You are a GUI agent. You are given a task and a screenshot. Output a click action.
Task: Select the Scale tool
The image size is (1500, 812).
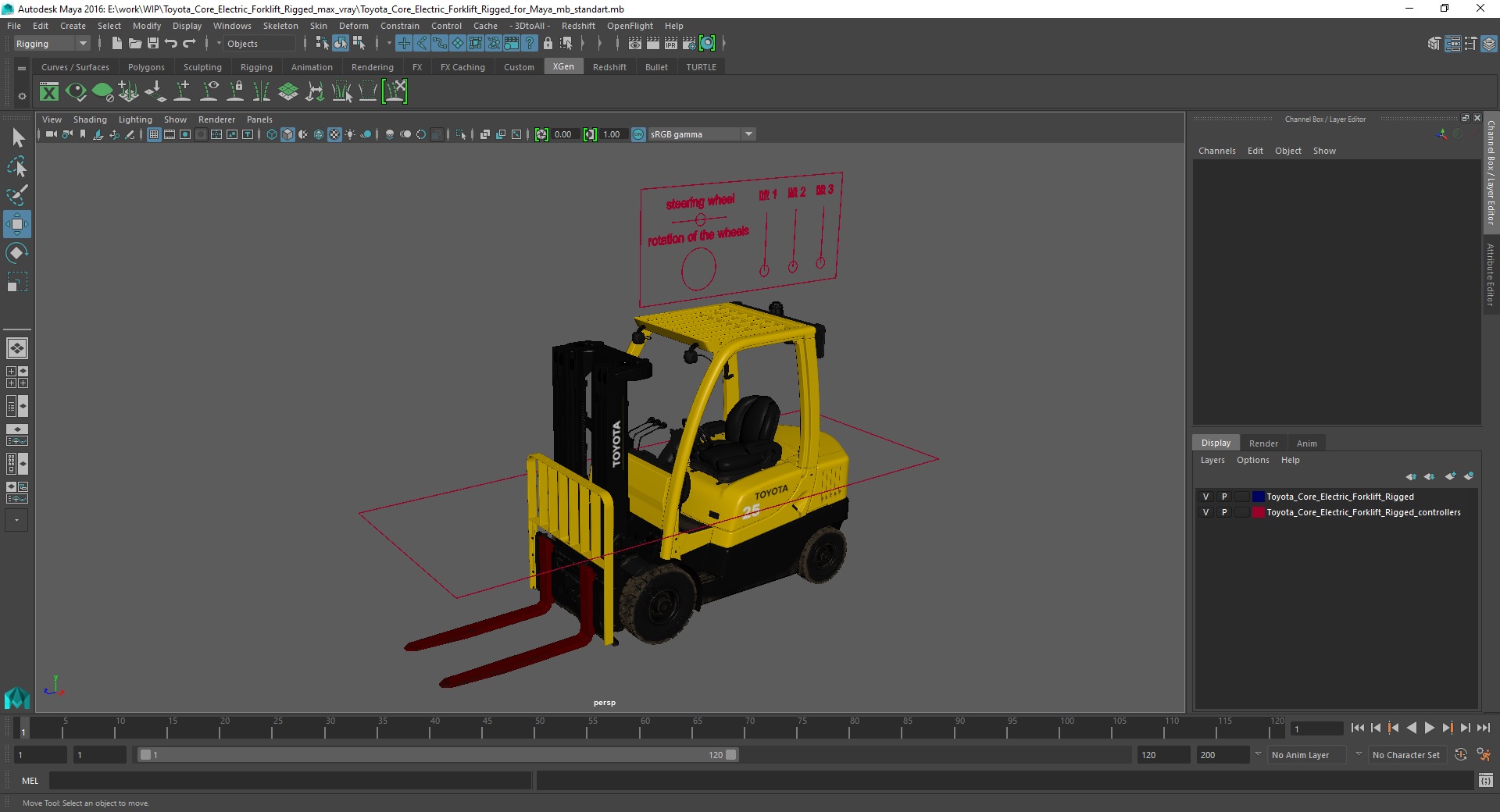[x=17, y=282]
